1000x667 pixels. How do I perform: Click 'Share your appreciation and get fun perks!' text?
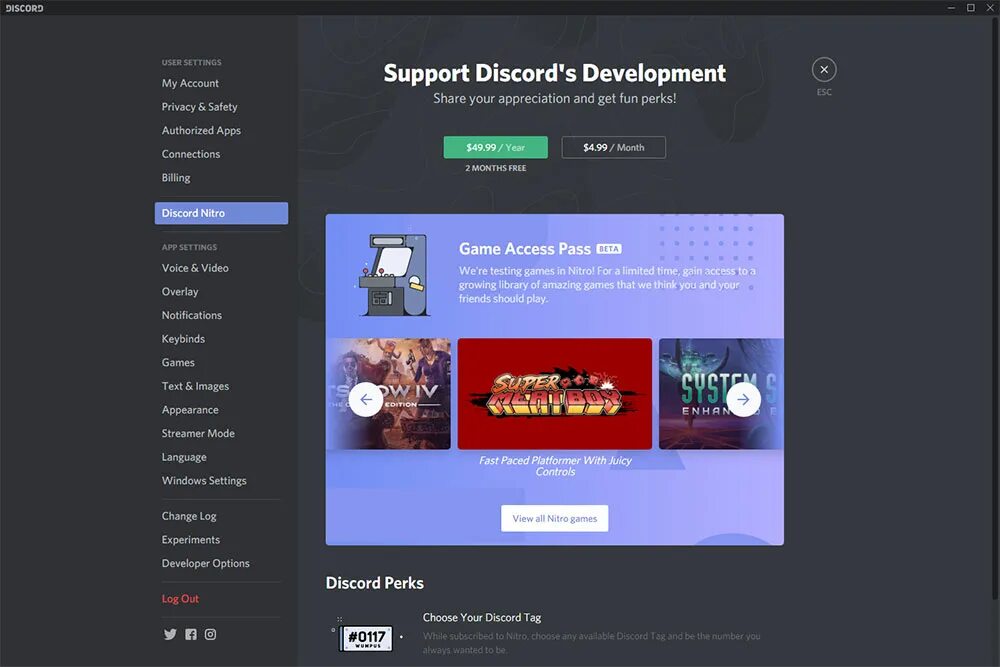(x=555, y=98)
